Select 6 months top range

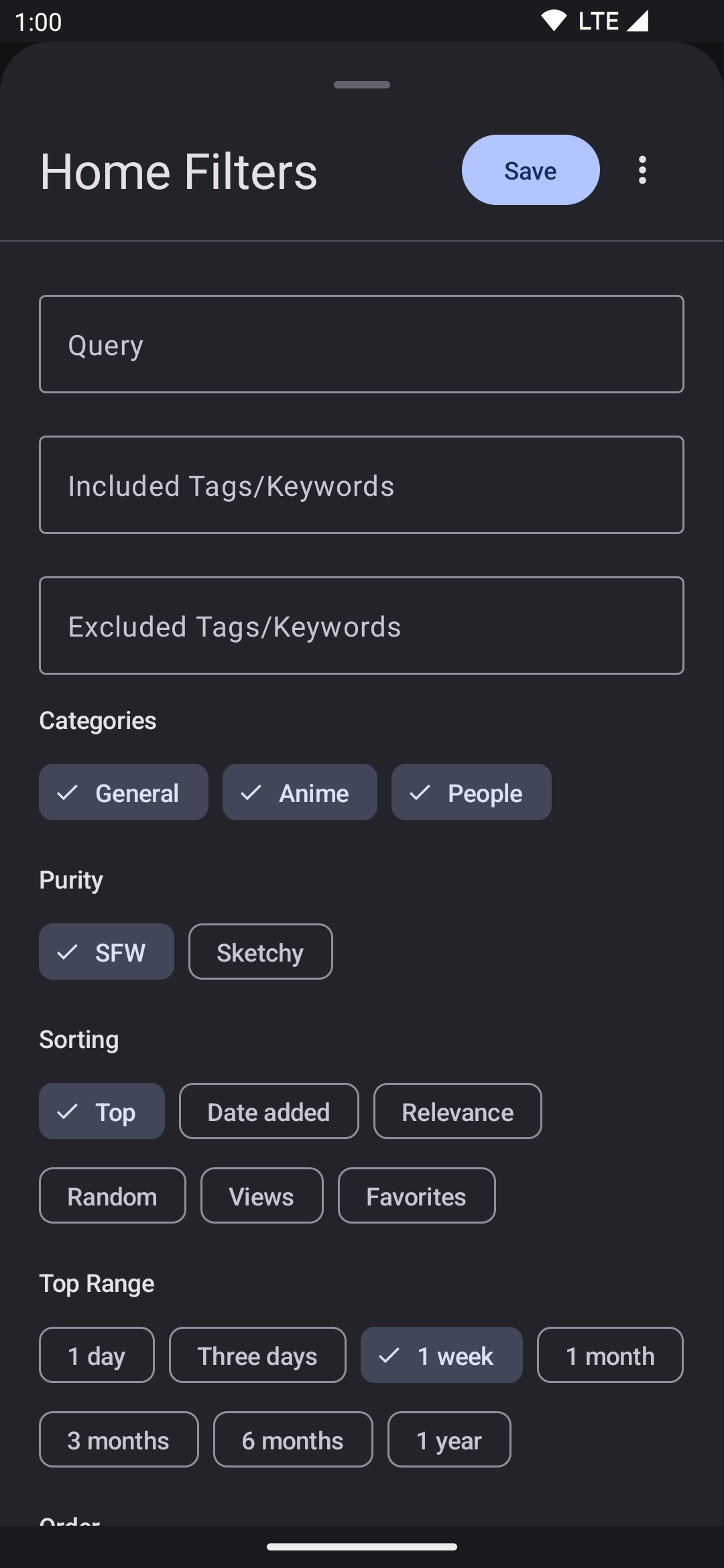tap(293, 1440)
